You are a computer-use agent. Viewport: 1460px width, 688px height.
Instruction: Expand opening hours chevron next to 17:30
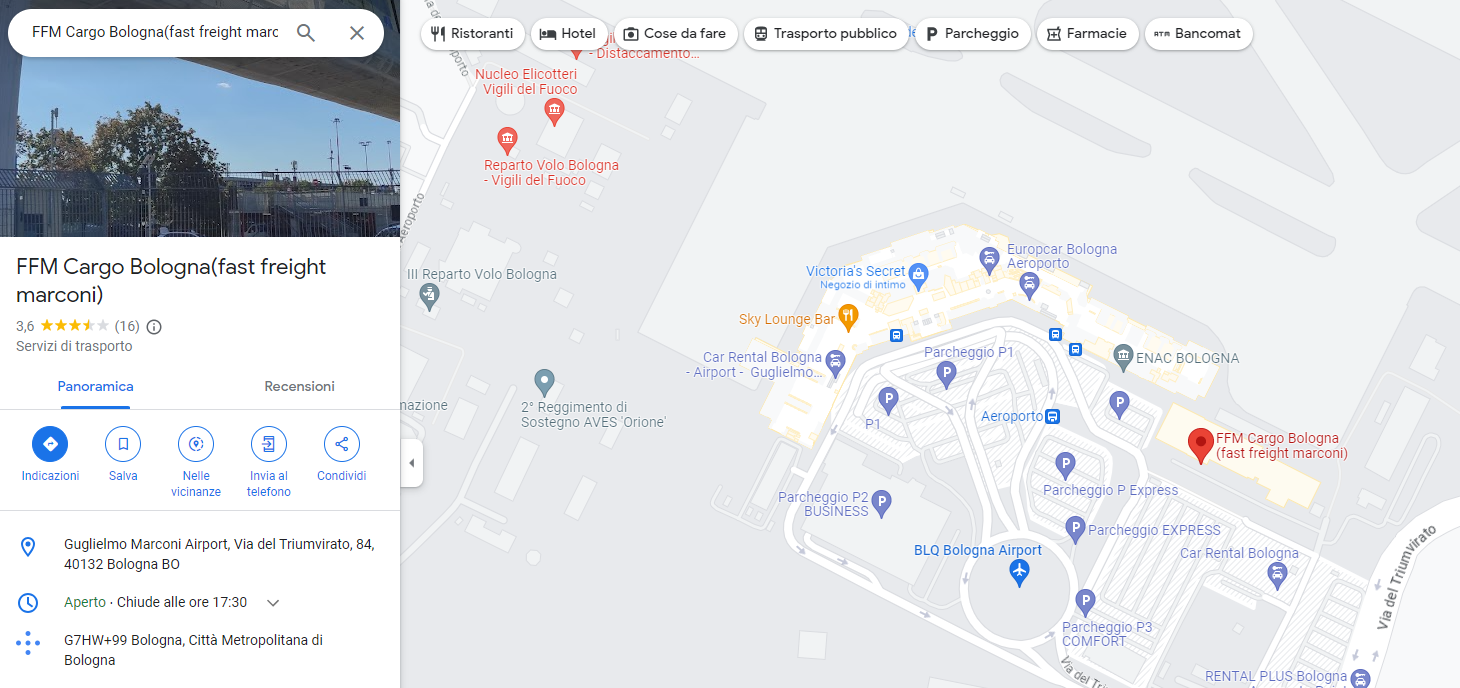pos(273,603)
